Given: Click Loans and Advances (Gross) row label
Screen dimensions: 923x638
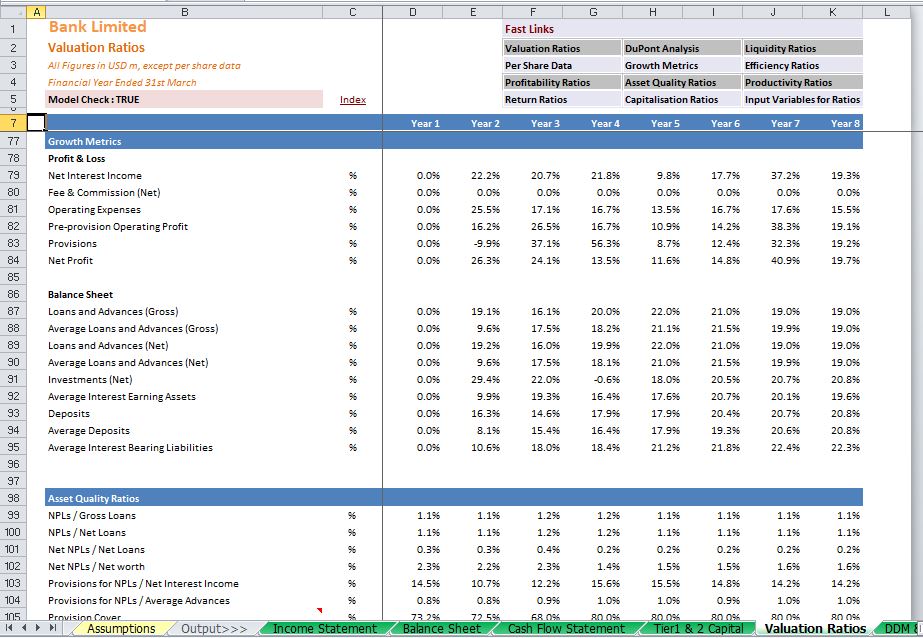Looking at the screenshot, I should click(113, 311).
